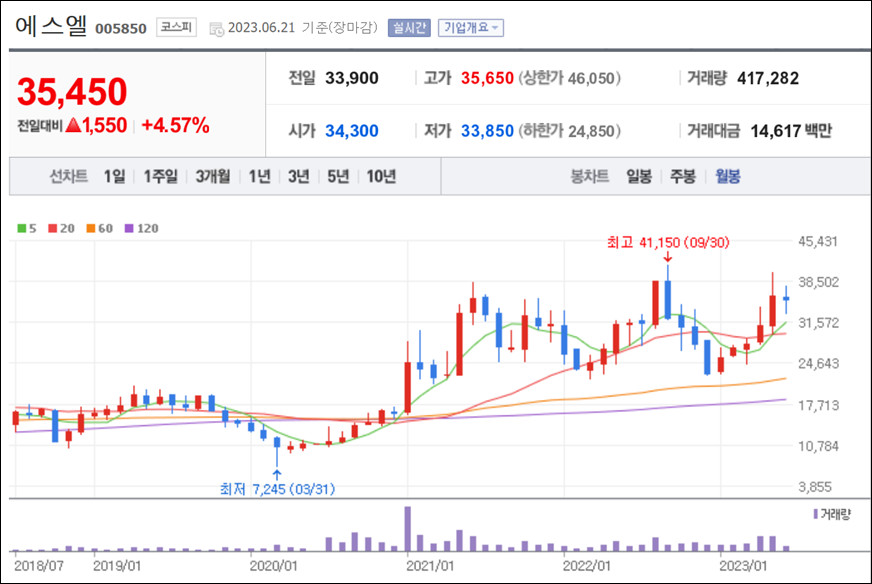
Task: Click the 2018/07 x-axis label
Action: (38, 566)
